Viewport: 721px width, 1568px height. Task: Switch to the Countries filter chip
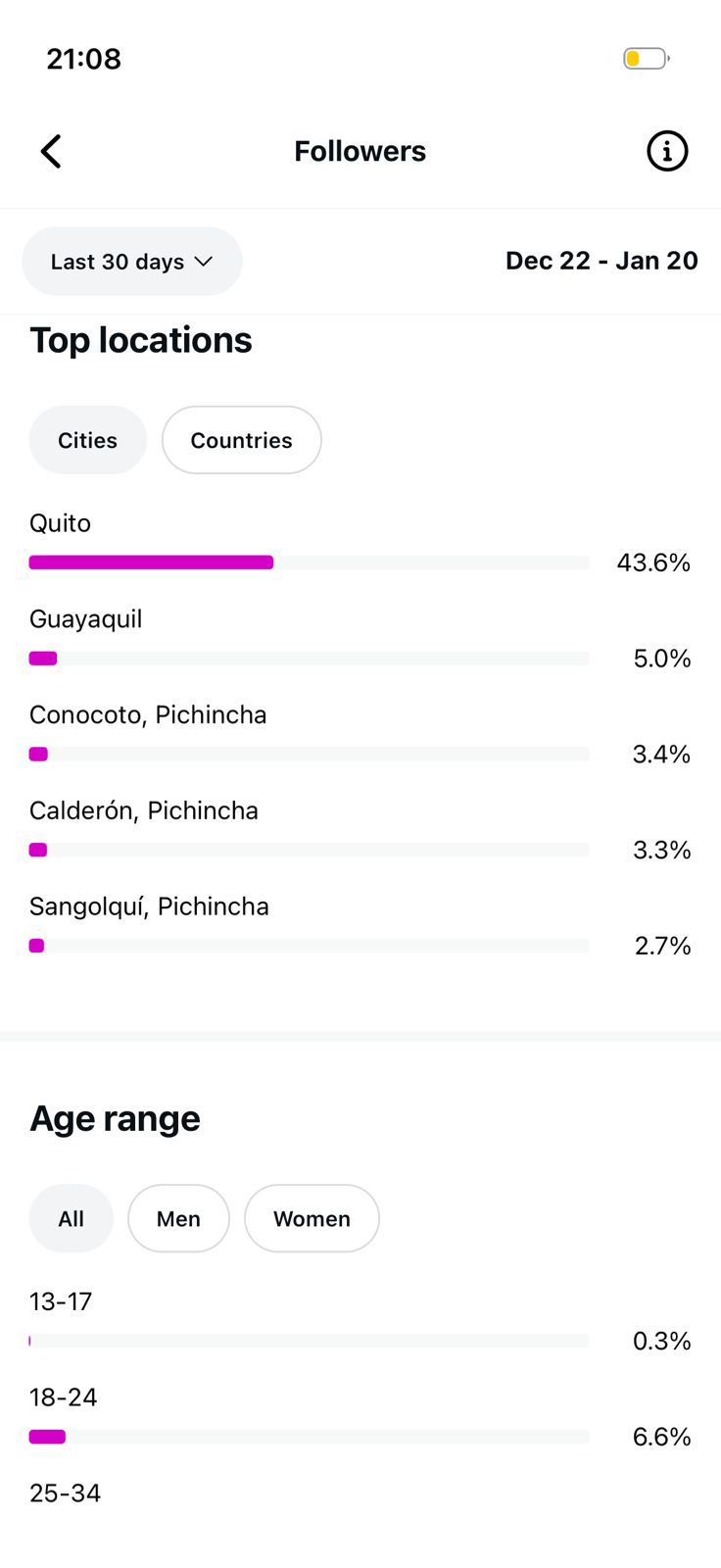[x=241, y=440]
